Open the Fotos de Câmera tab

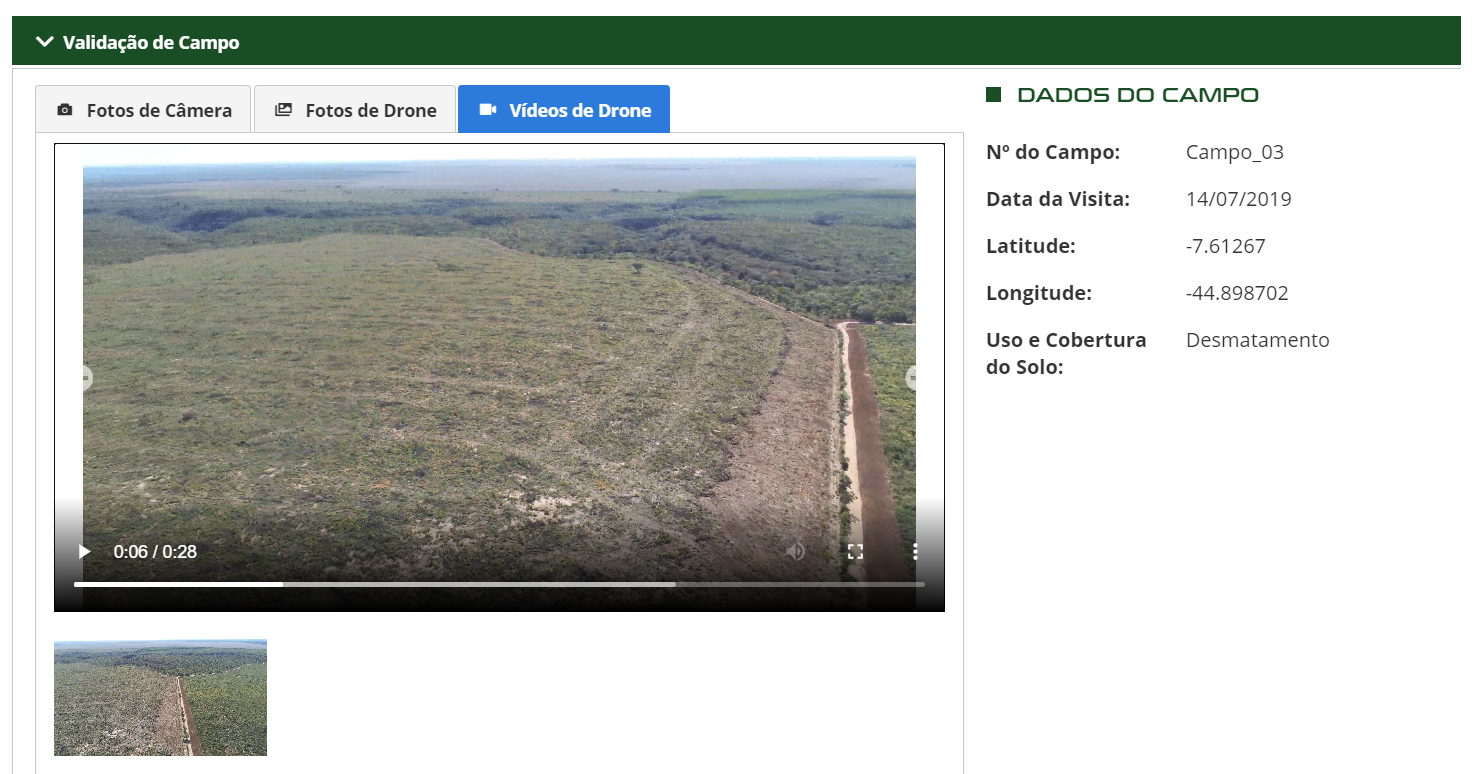[x=144, y=110]
